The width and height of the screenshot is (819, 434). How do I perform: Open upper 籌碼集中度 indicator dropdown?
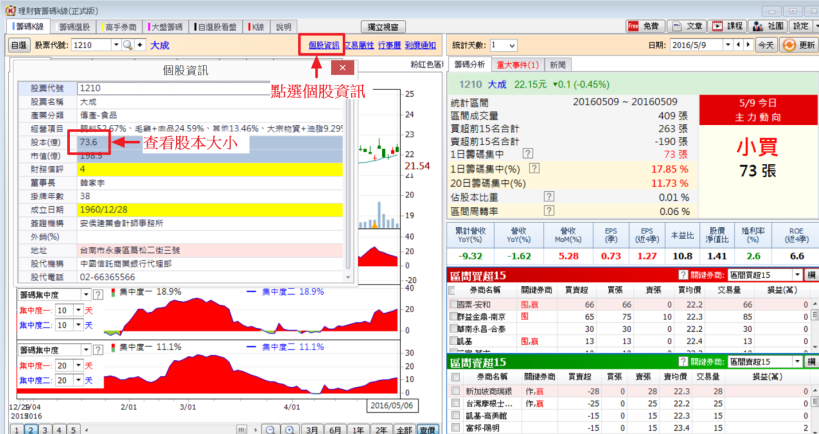click(86, 295)
